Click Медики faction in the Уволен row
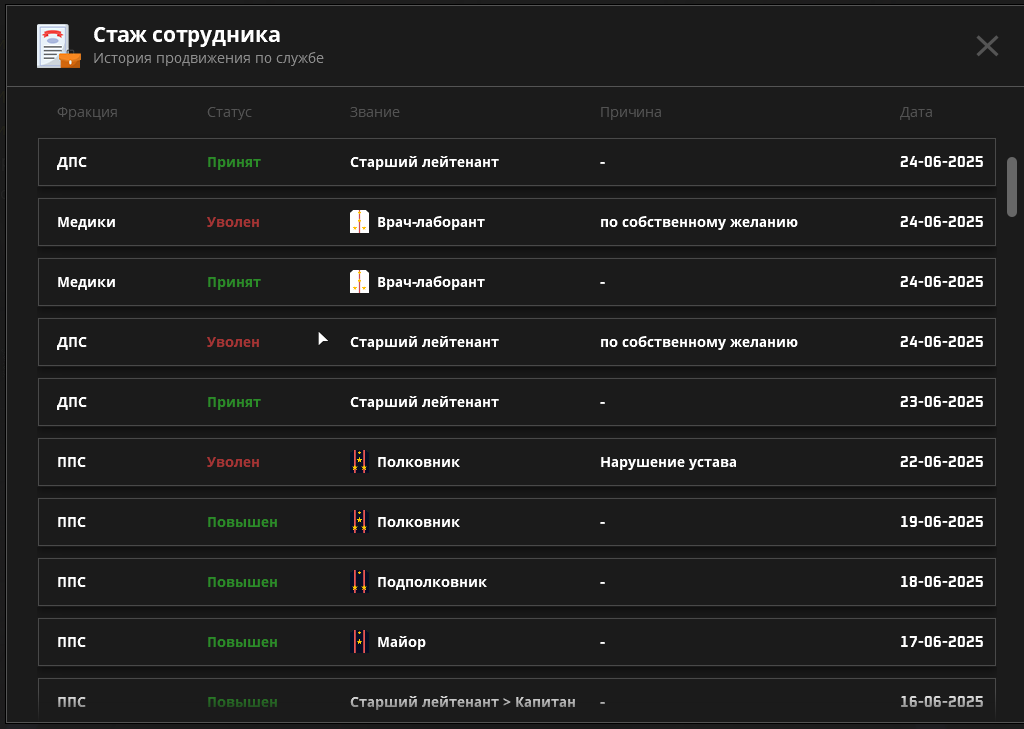1024x729 pixels. tap(86, 222)
